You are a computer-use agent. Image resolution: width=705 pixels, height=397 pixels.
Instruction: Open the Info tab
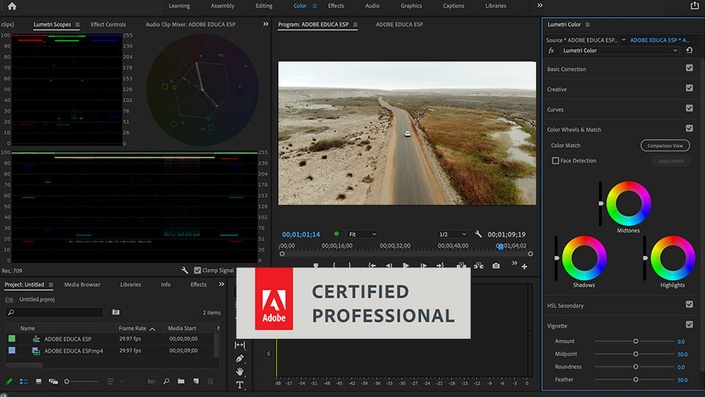(x=165, y=285)
